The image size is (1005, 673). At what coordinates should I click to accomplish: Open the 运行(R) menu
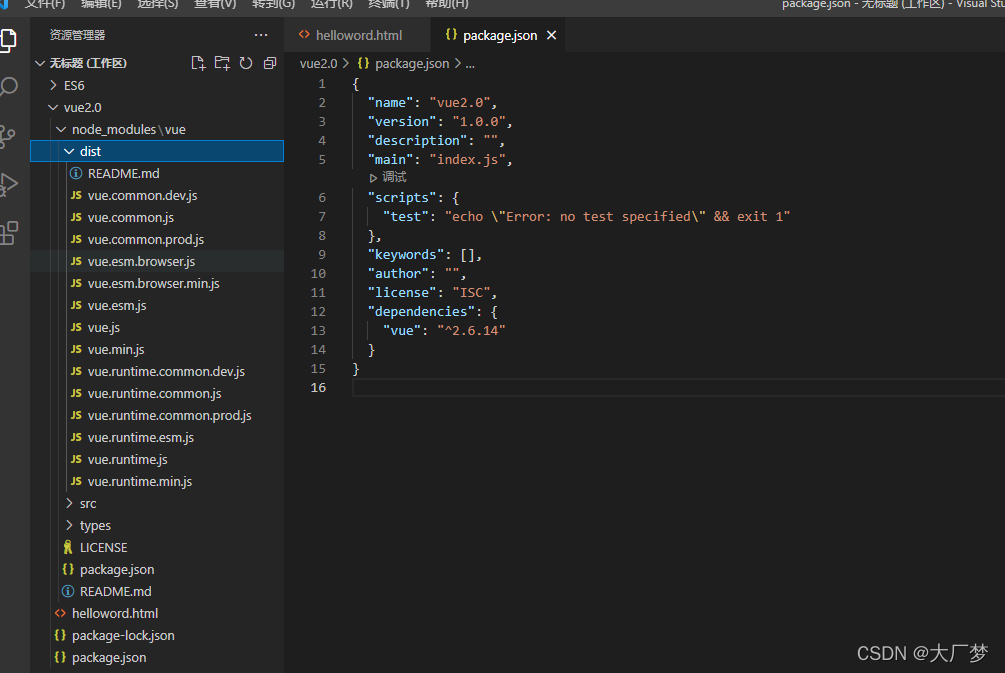pos(330,6)
